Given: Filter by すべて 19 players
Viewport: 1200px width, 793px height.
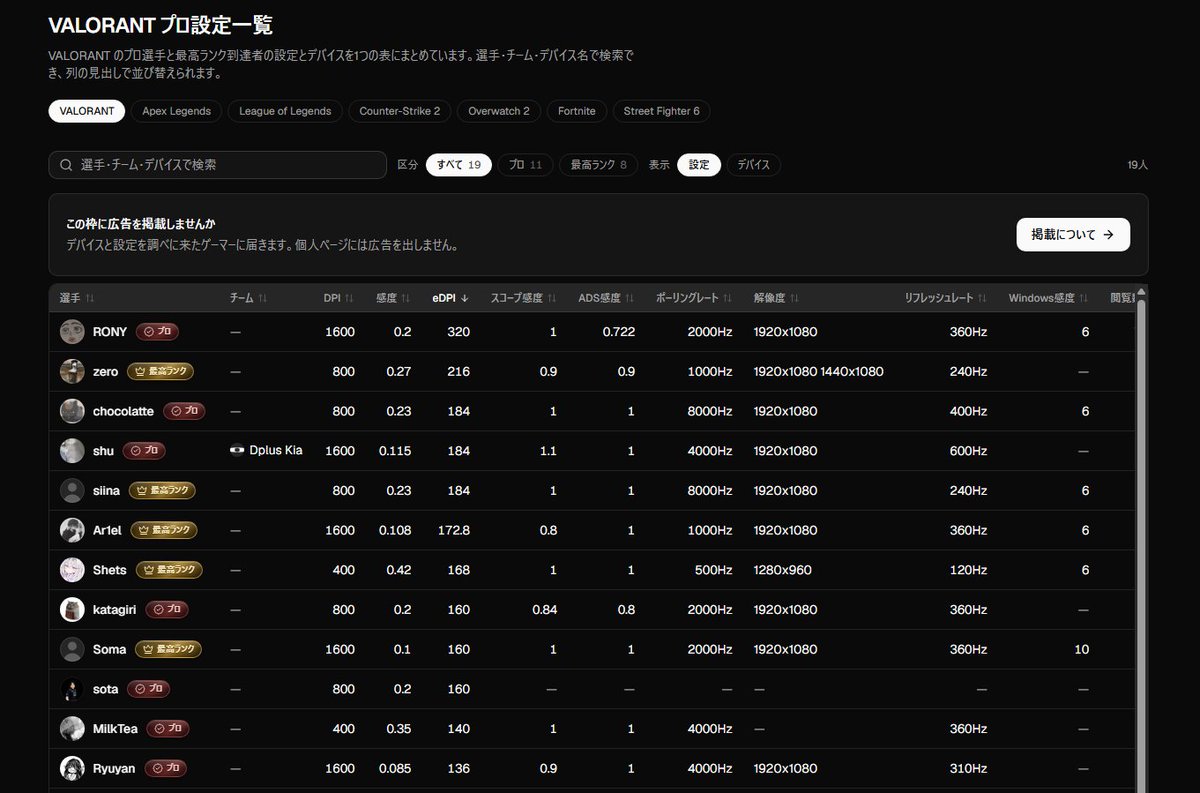Looking at the screenshot, I should point(459,165).
